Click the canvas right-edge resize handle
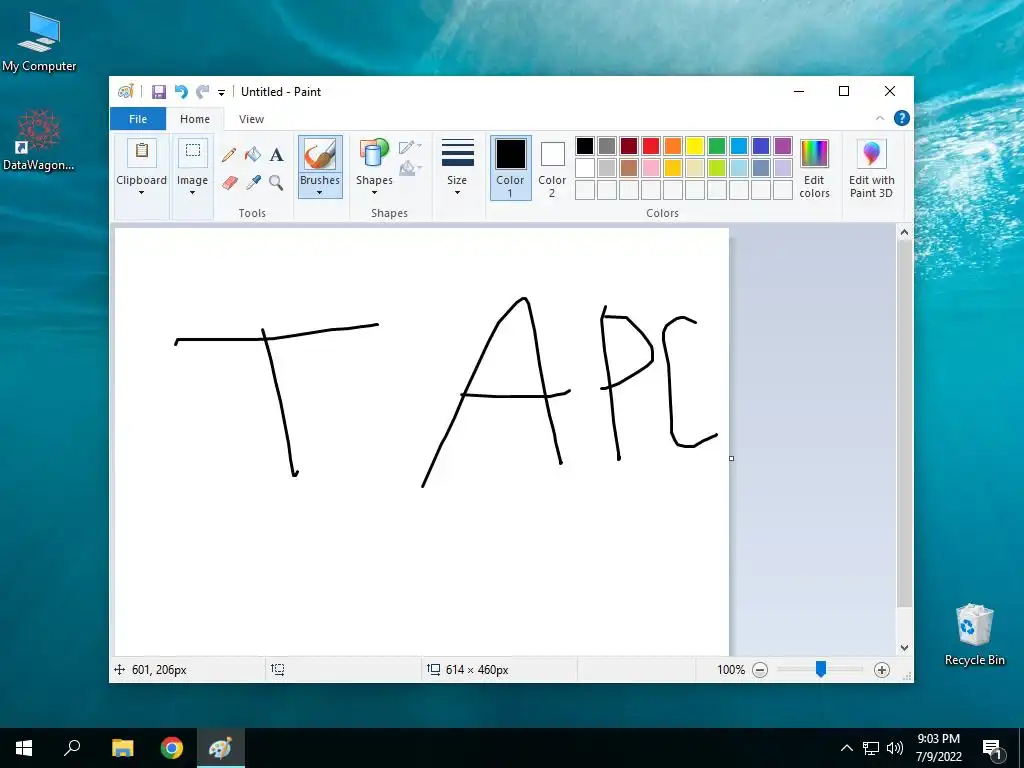Screen dimensions: 1024x768 pos(731,458)
